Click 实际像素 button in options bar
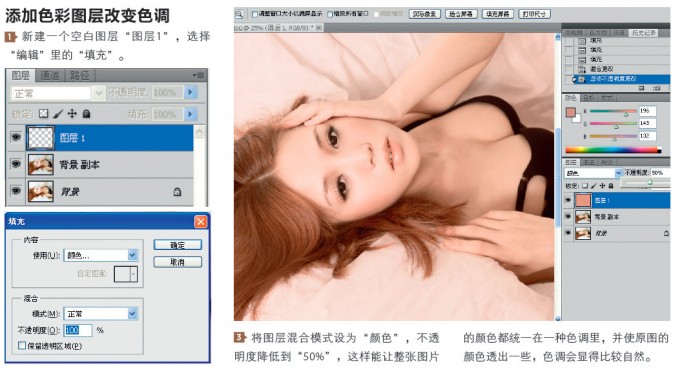This screenshot has height=368, width=673. [x=424, y=14]
